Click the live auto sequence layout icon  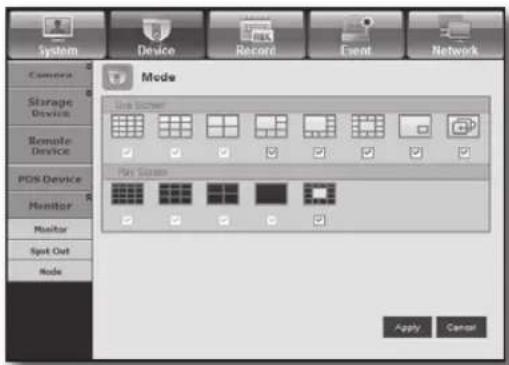point(463,126)
